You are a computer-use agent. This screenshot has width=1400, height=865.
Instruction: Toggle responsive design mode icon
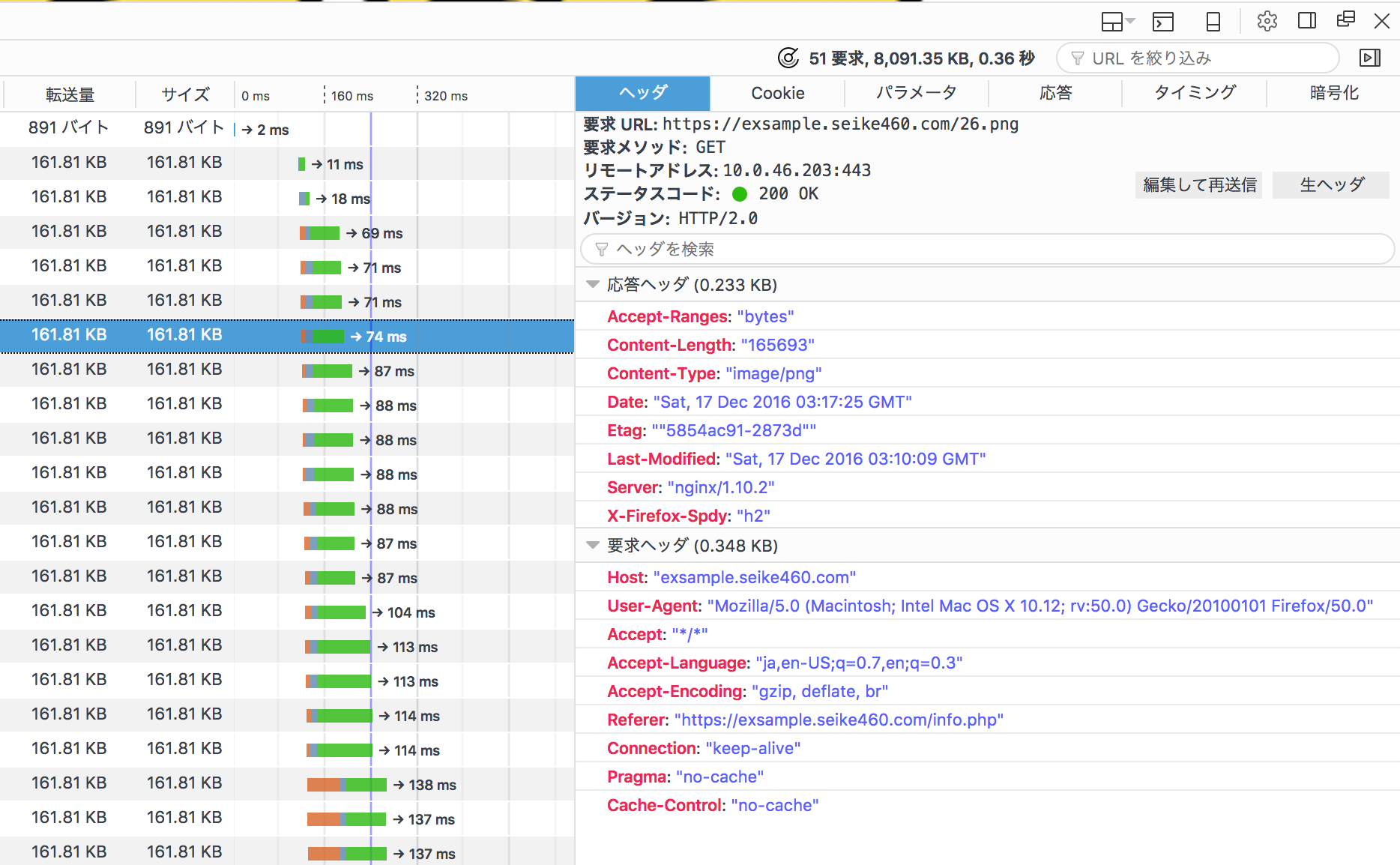pyautogui.click(x=1213, y=22)
